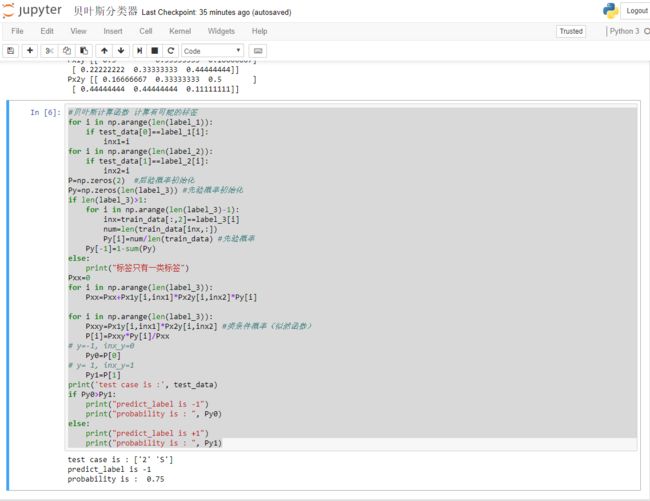The width and height of the screenshot is (650, 501).
Task: Open the command palette keyboard icon
Action: 257,51
